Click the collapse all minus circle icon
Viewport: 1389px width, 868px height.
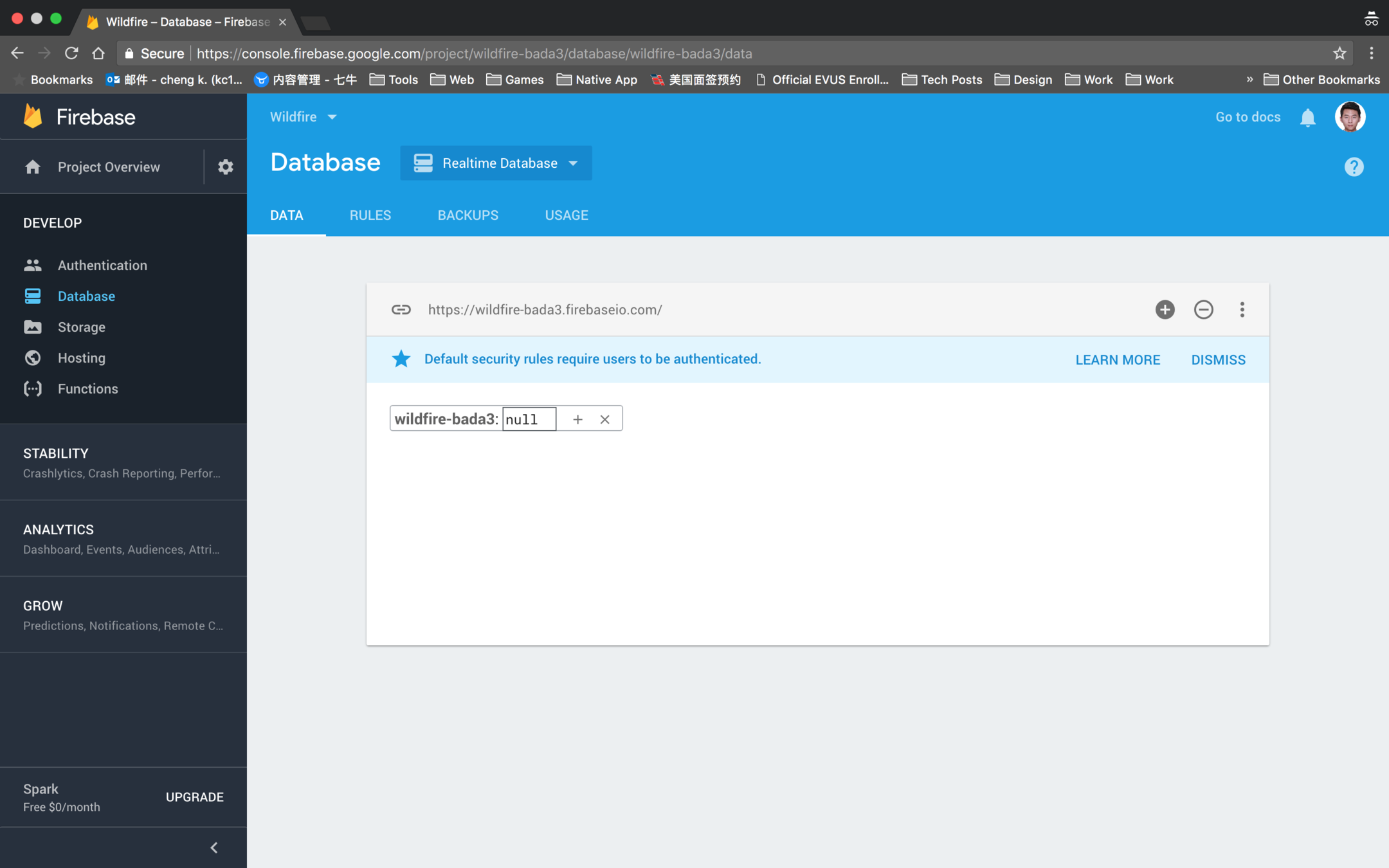(x=1203, y=309)
